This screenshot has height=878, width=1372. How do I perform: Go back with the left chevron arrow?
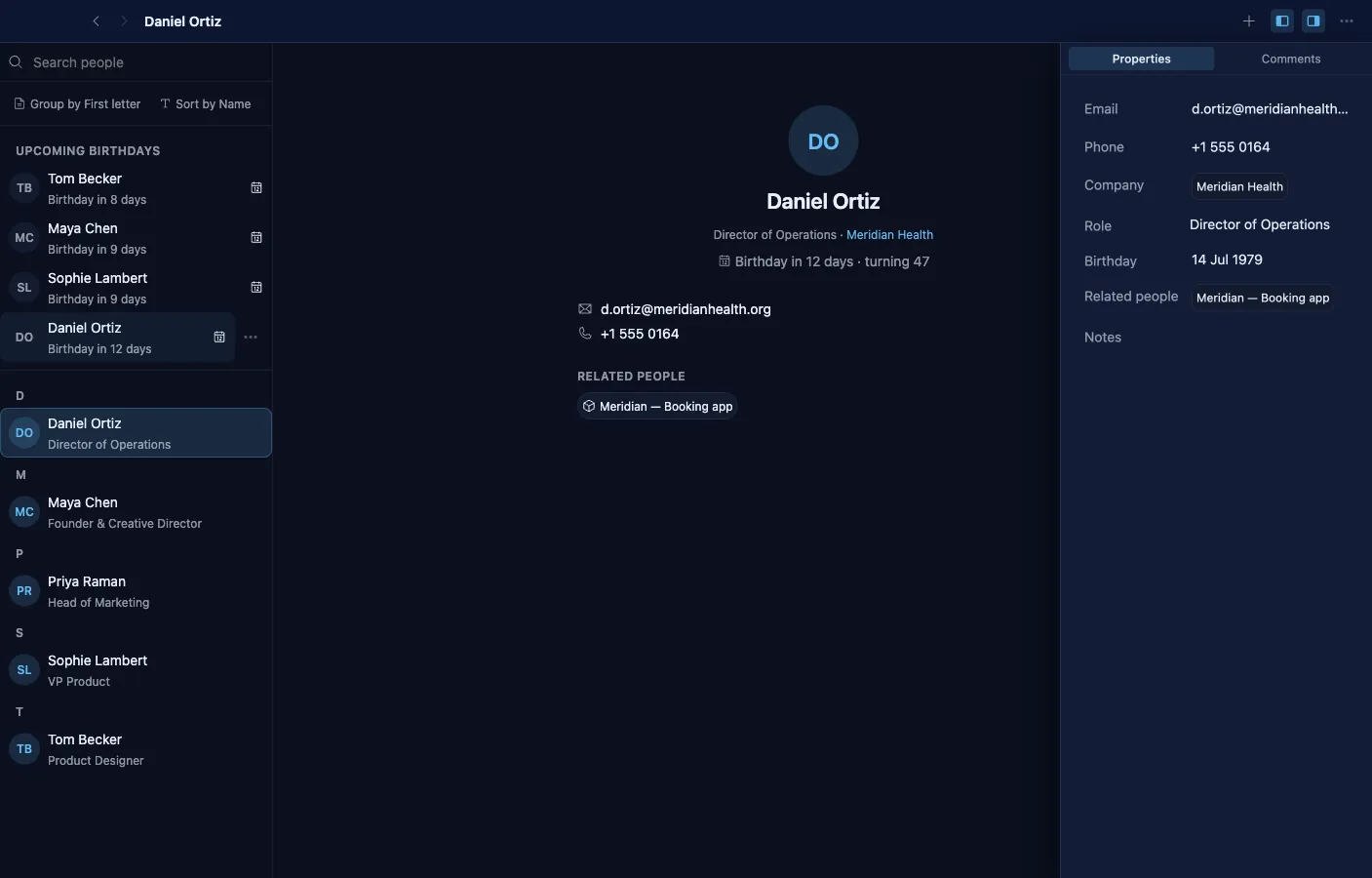(x=96, y=20)
